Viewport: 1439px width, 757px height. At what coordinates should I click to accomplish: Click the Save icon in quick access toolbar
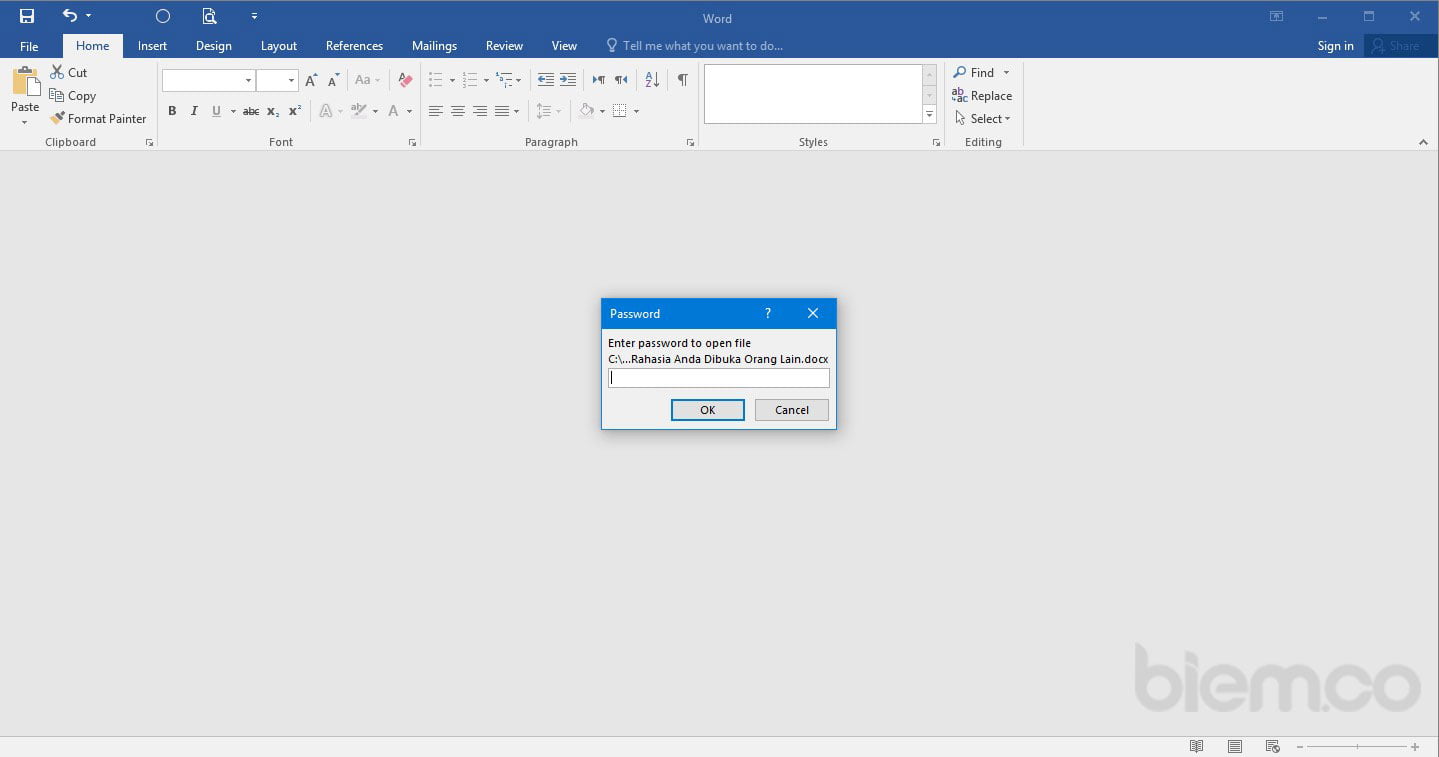tap(27, 16)
